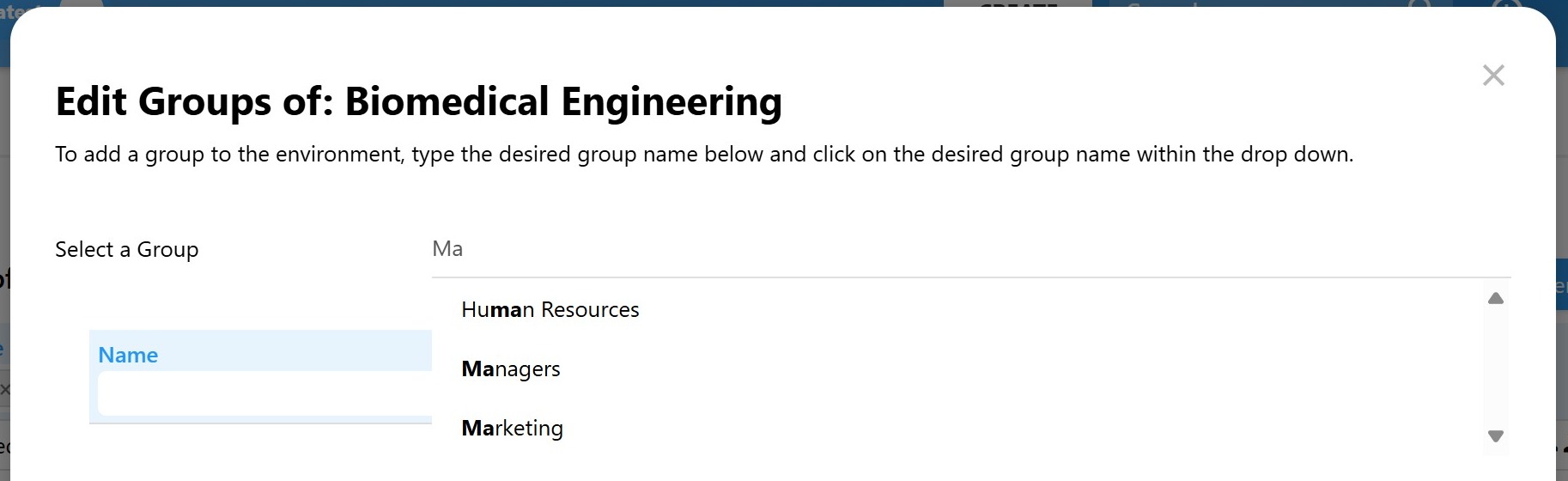This screenshot has height=481, width=1568.
Task: Choose Managers from the group suggestions
Action: [x=510, y=369]
